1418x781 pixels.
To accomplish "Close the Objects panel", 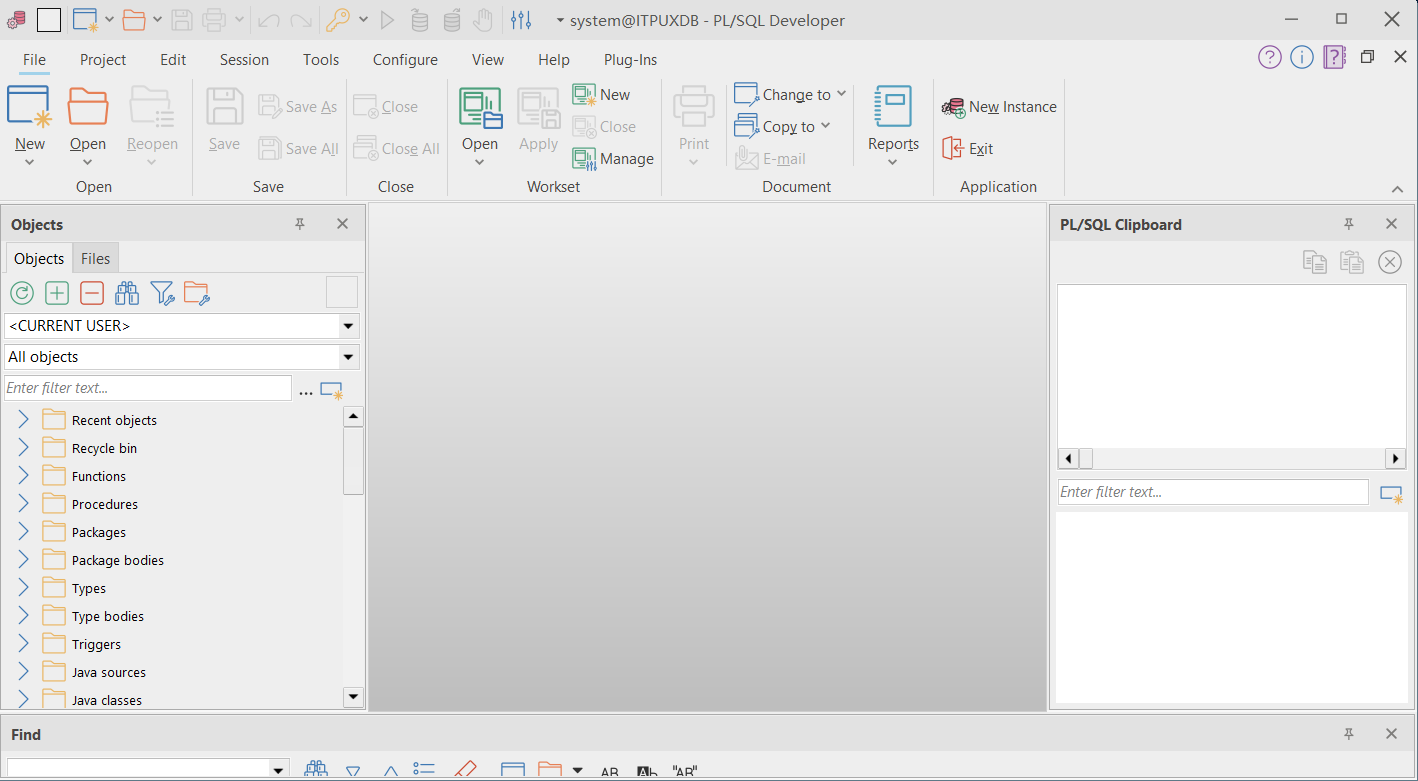I will click(x=342, y=224).
